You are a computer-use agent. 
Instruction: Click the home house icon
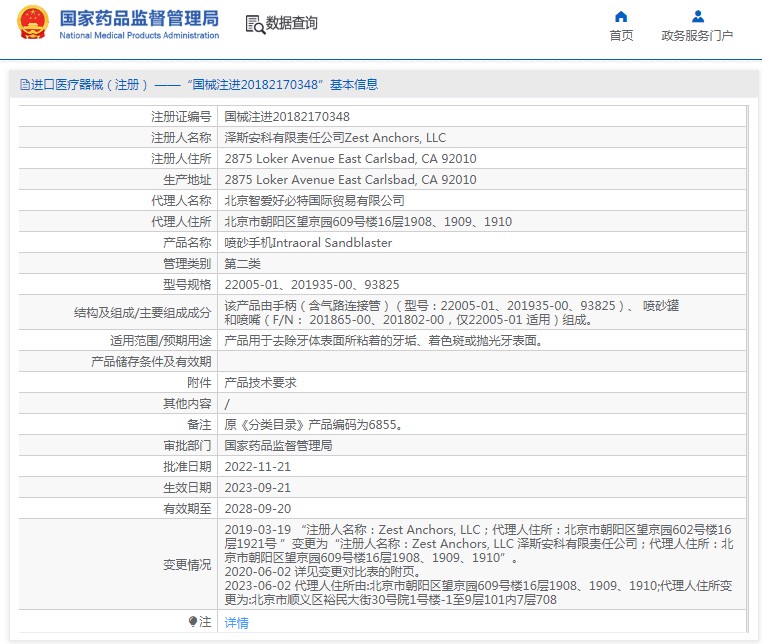[621, 17]
